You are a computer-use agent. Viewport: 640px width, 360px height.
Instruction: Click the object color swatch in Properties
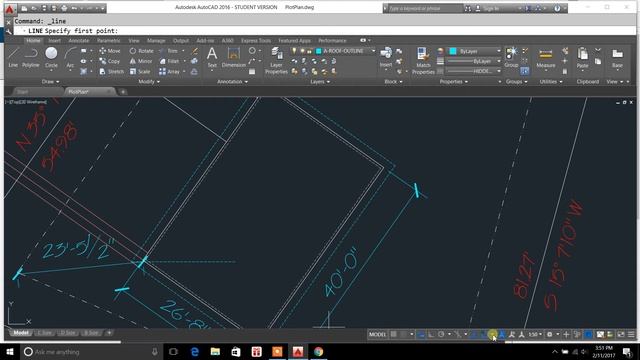click(x=453, y=51)
